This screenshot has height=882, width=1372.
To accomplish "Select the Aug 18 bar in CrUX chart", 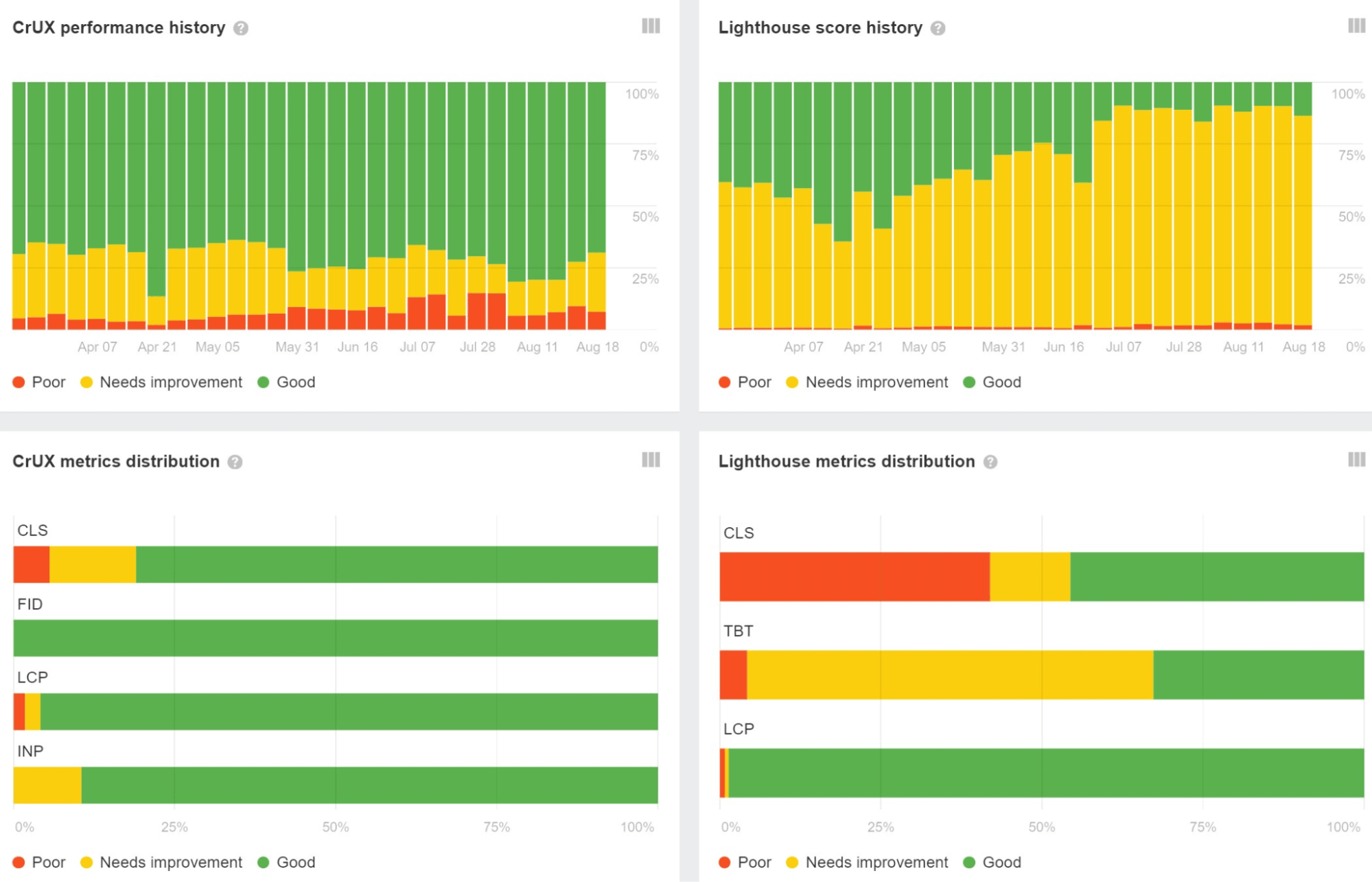I will click(596, 206).
